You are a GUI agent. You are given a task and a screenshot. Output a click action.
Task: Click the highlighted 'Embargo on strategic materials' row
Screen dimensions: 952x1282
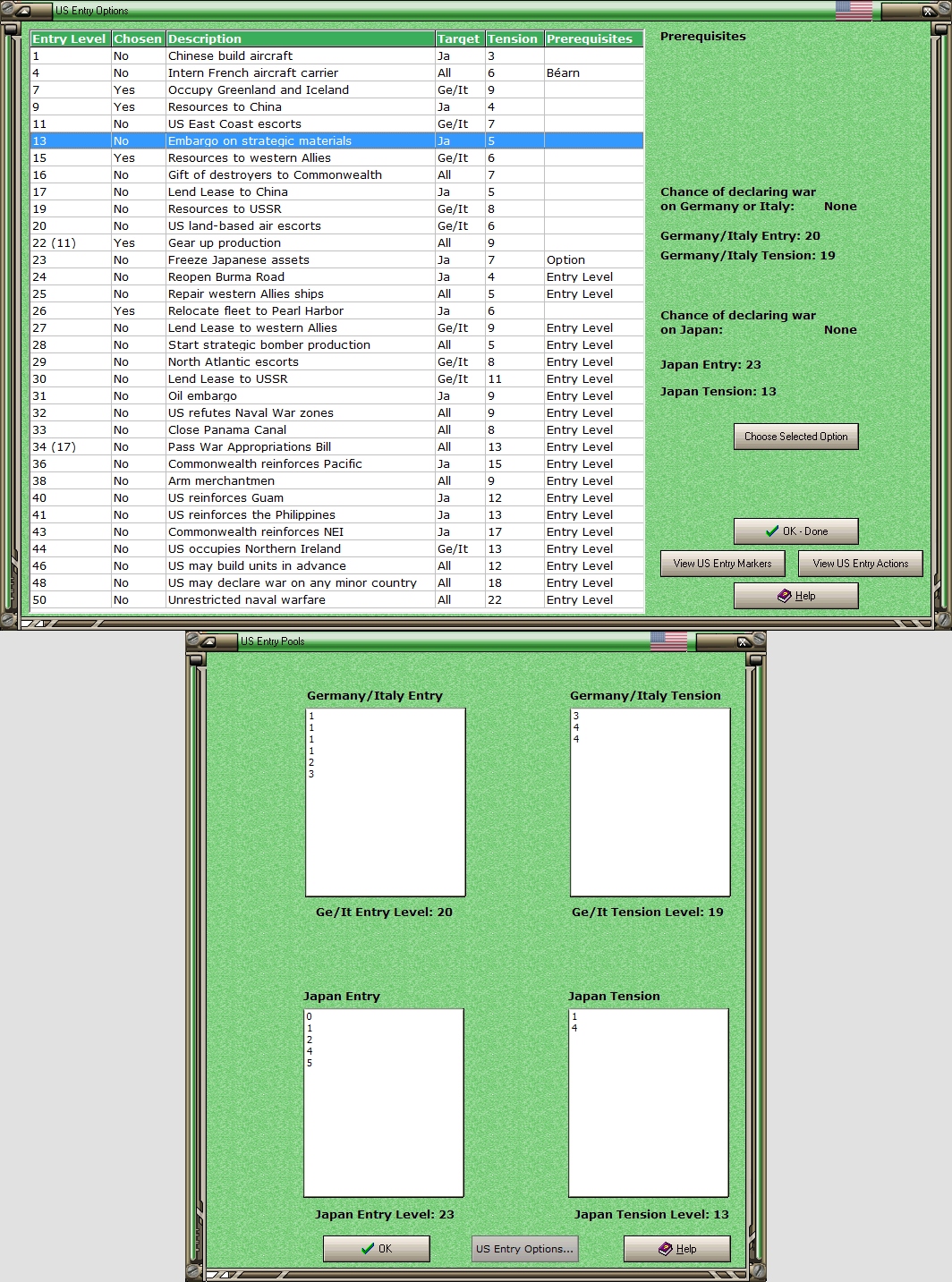336,140
